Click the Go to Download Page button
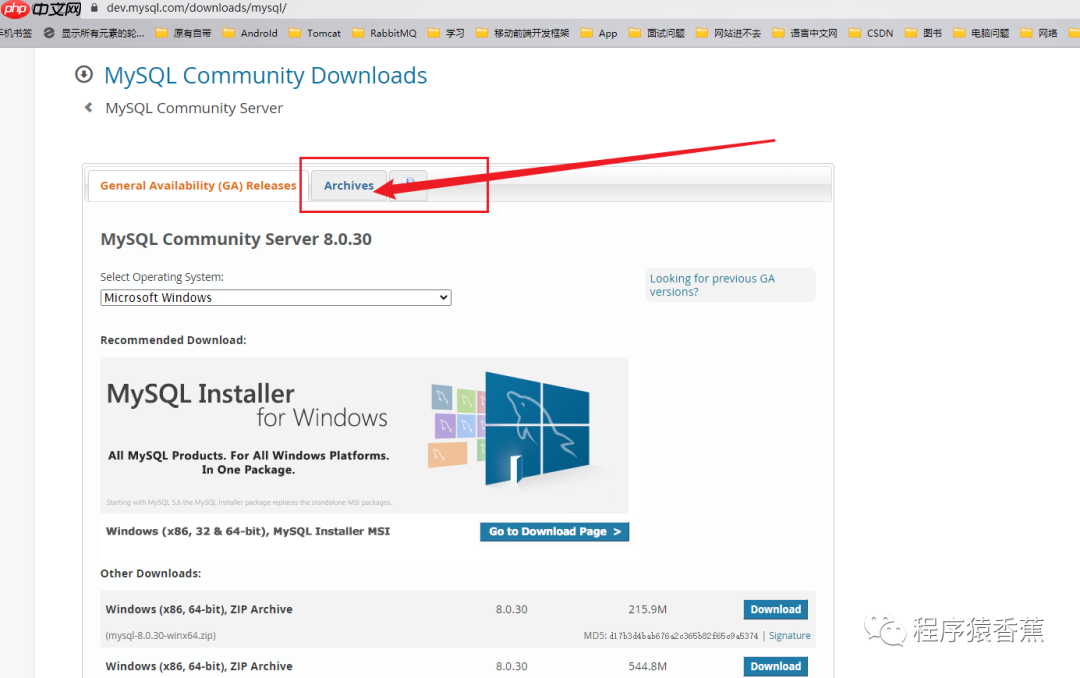1080x678 pixels. click(554, 531)
